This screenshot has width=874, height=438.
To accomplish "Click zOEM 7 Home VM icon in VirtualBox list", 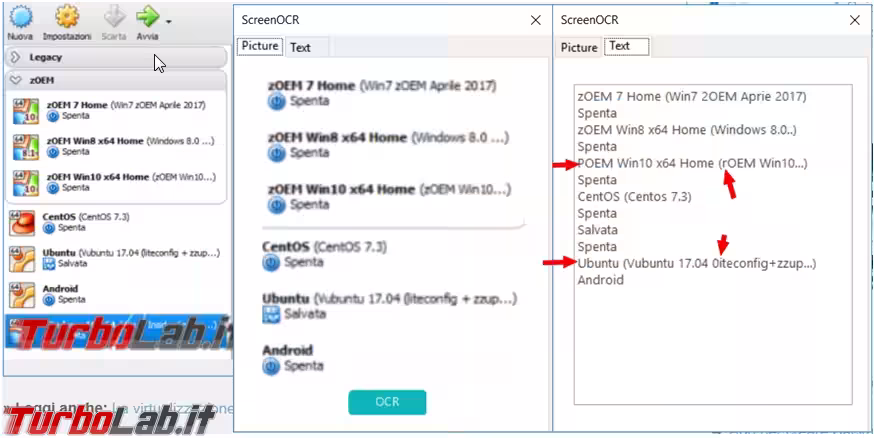I will pos(24,110).
